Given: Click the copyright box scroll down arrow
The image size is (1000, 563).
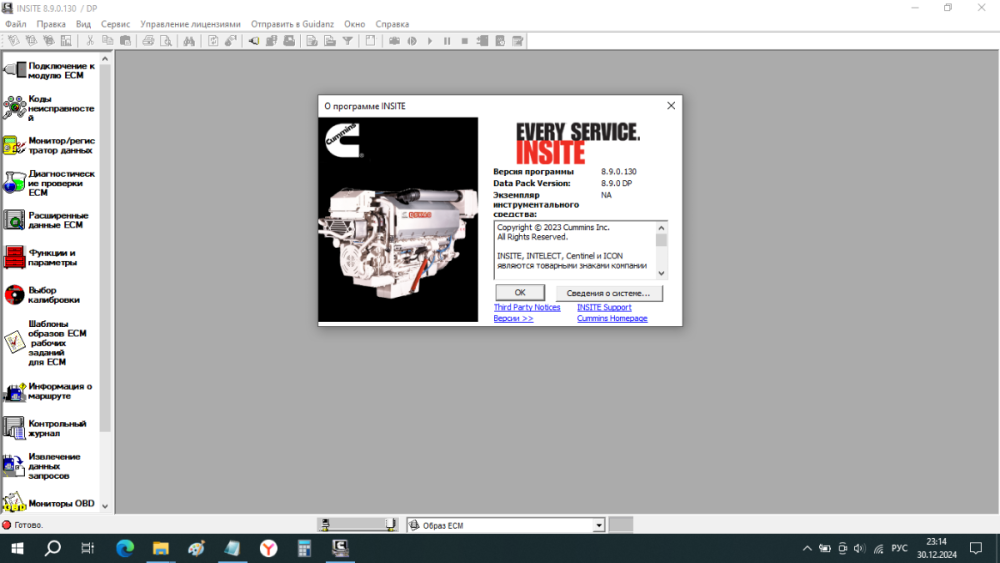Looking at the screenshot, I should pos(661,273).
